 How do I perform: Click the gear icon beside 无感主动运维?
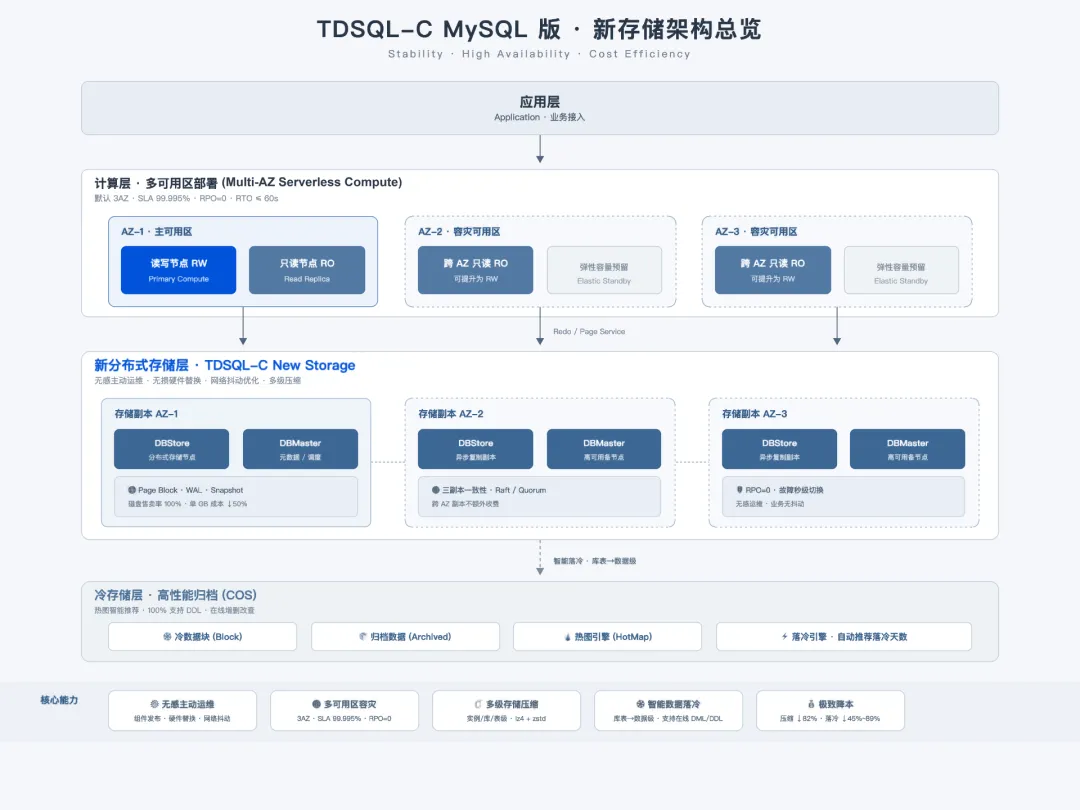(154, 704)
